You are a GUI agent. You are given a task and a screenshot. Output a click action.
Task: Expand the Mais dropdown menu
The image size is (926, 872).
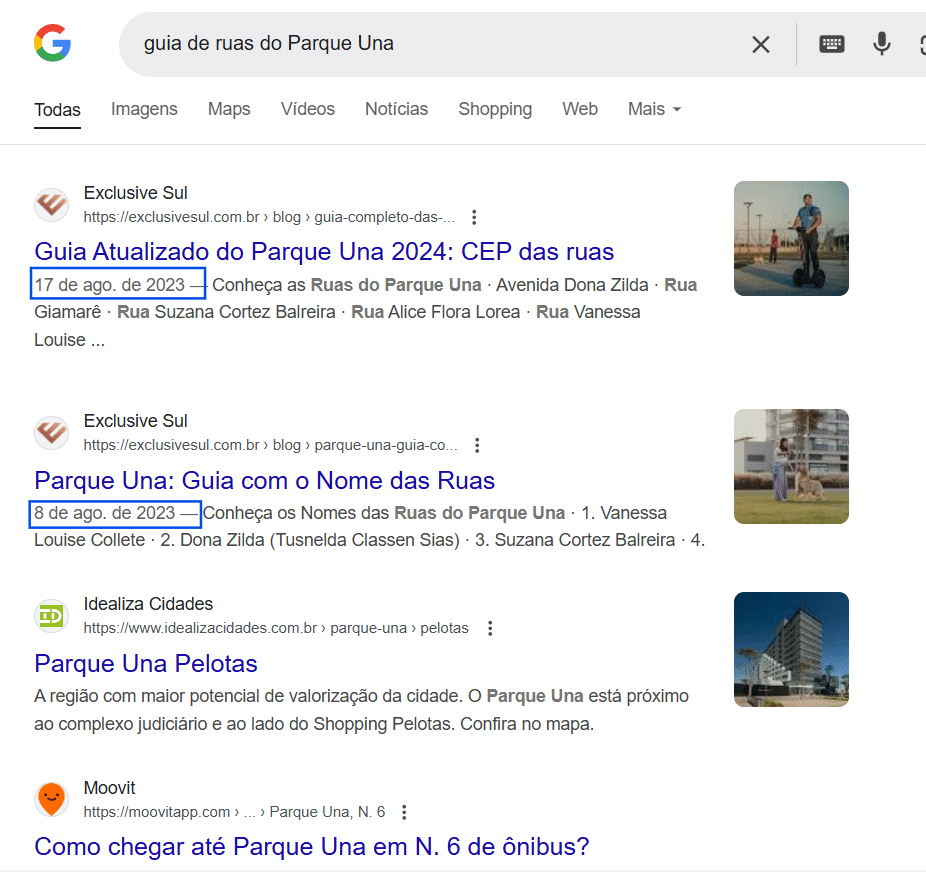tap(654, 109)
